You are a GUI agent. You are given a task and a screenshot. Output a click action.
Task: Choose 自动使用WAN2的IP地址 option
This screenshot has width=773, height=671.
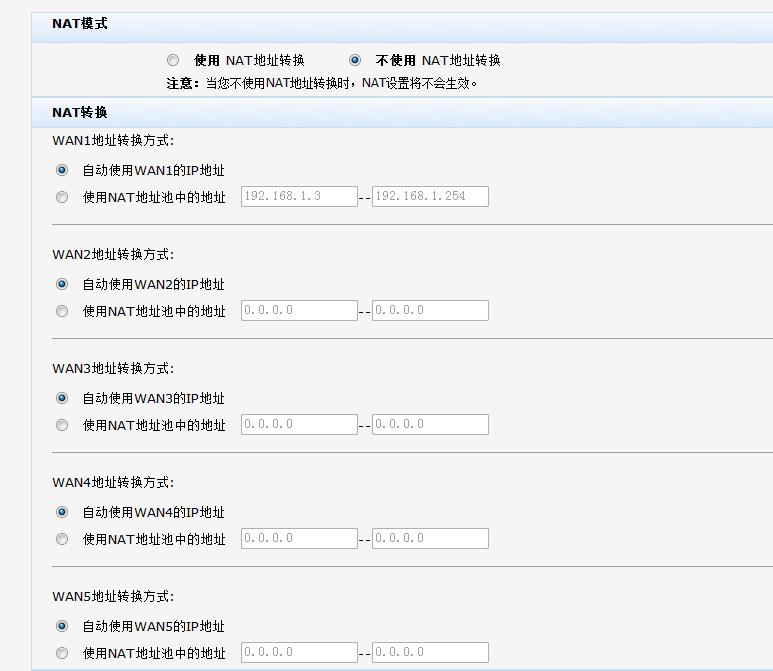point(62,284)
